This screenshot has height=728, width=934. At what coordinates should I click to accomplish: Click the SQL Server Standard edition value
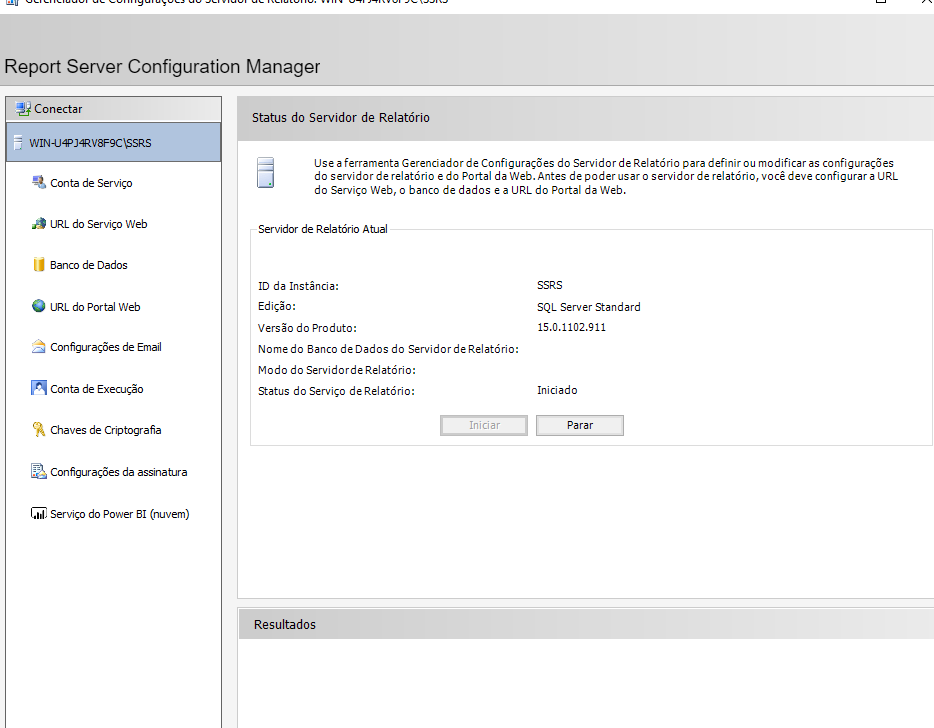589,307
